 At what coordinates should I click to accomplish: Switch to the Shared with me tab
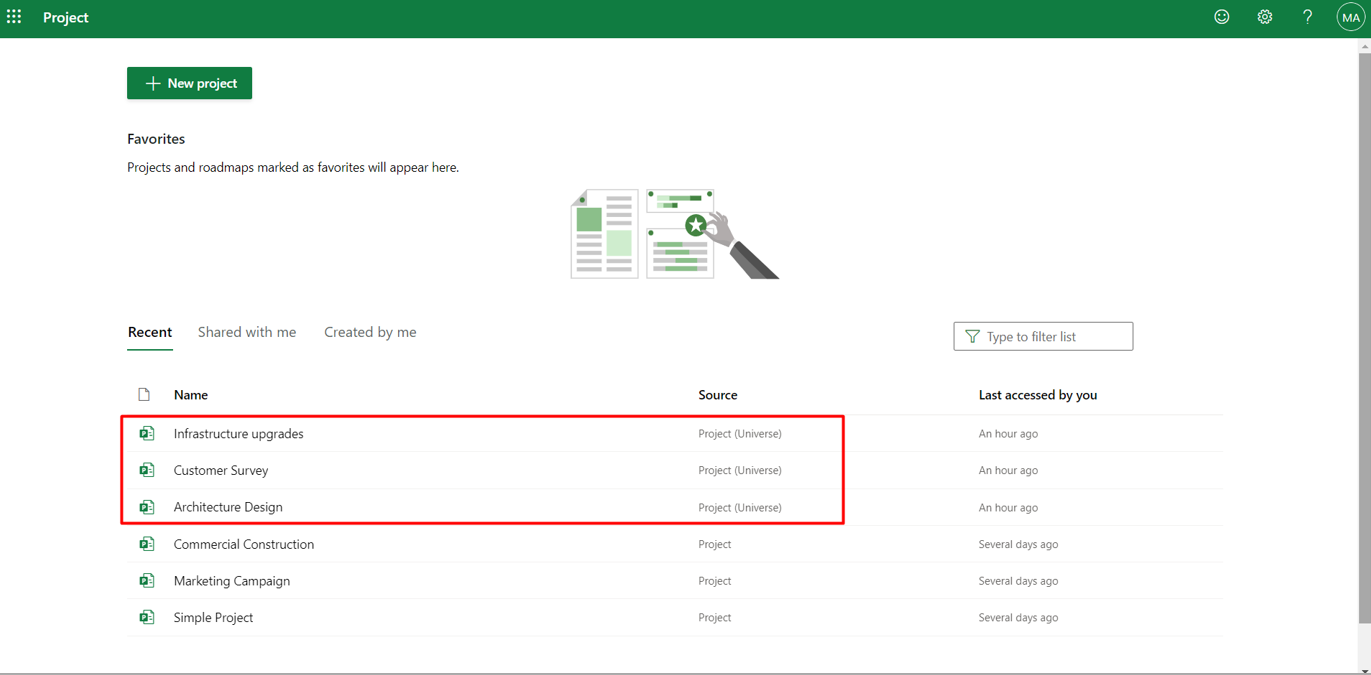(x=247, y=332)
